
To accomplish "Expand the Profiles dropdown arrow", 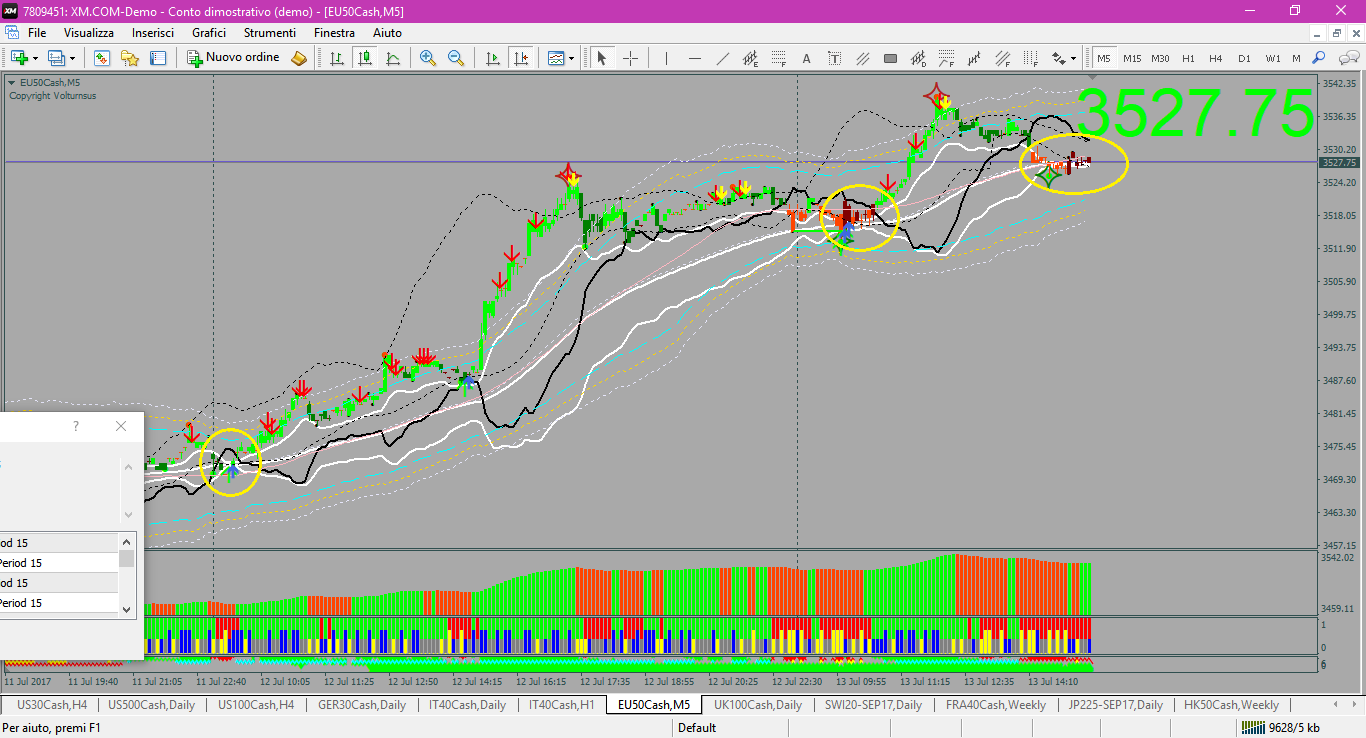I will click(72, 58).
